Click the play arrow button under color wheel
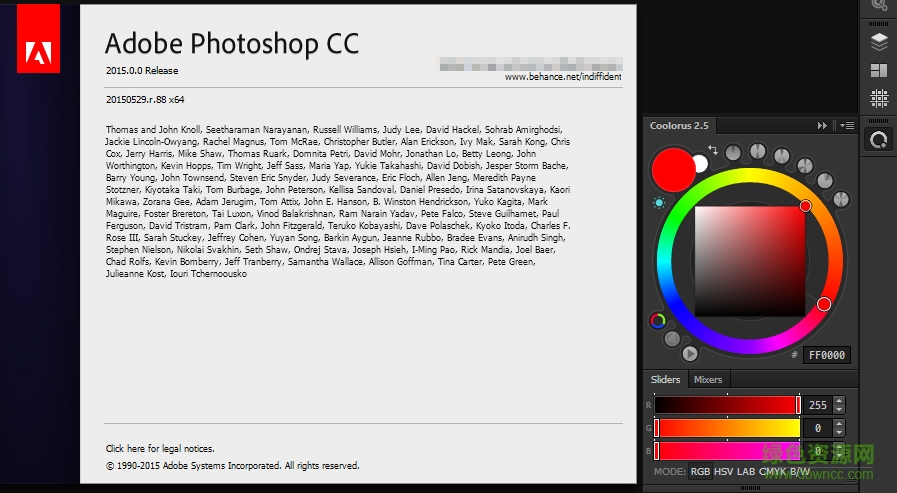Screen dimensions: 897x493 coord(690,353)
